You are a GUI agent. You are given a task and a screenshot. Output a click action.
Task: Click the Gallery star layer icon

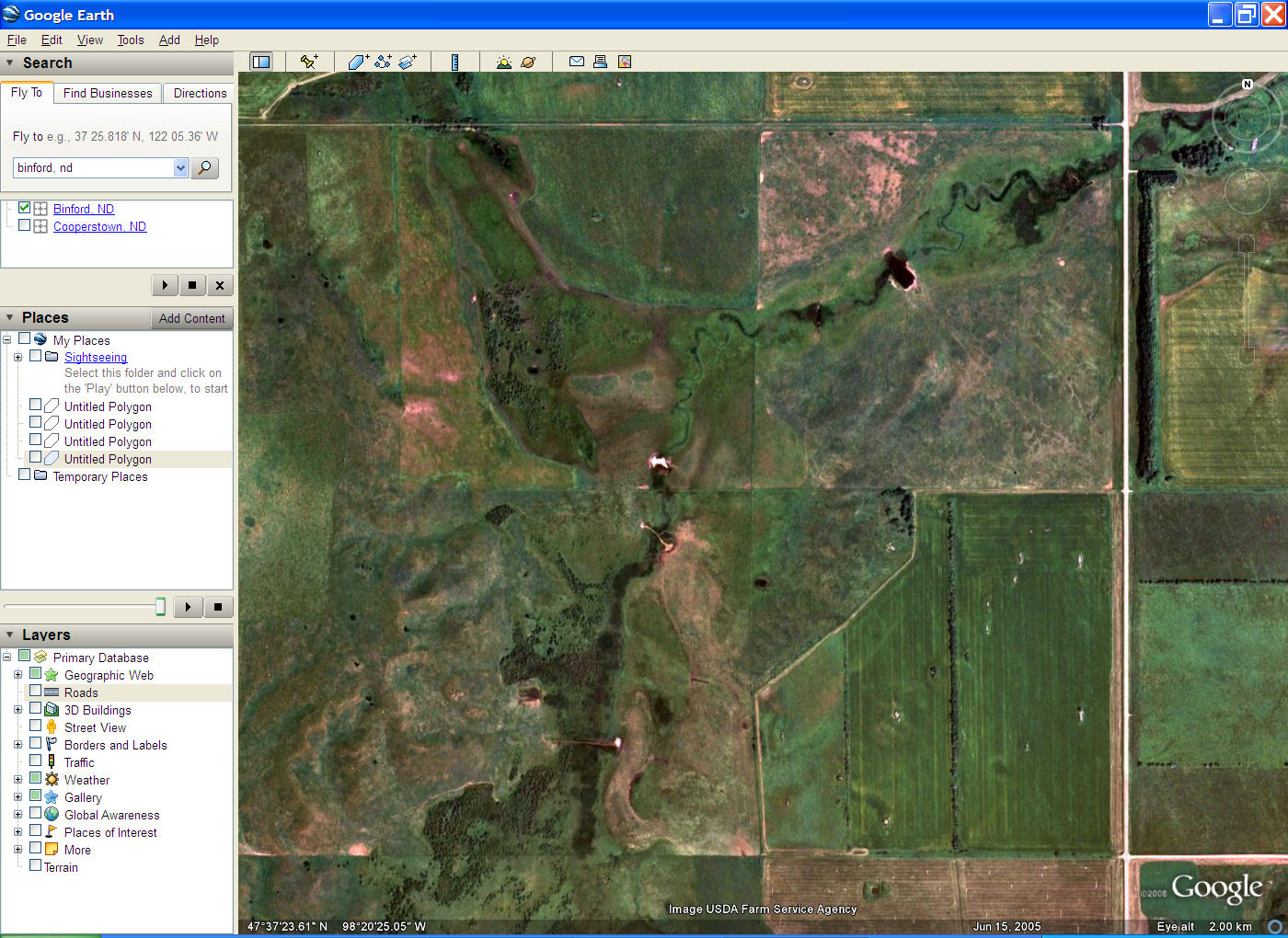click(52, 796)
